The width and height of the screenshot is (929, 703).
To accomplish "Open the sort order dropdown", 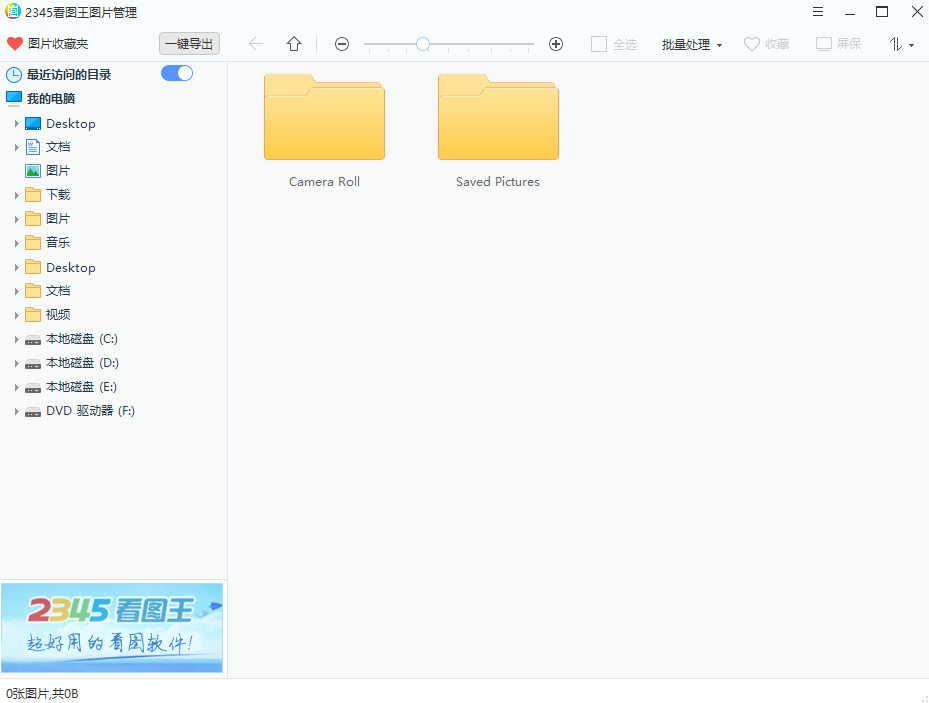I will 901,44.
